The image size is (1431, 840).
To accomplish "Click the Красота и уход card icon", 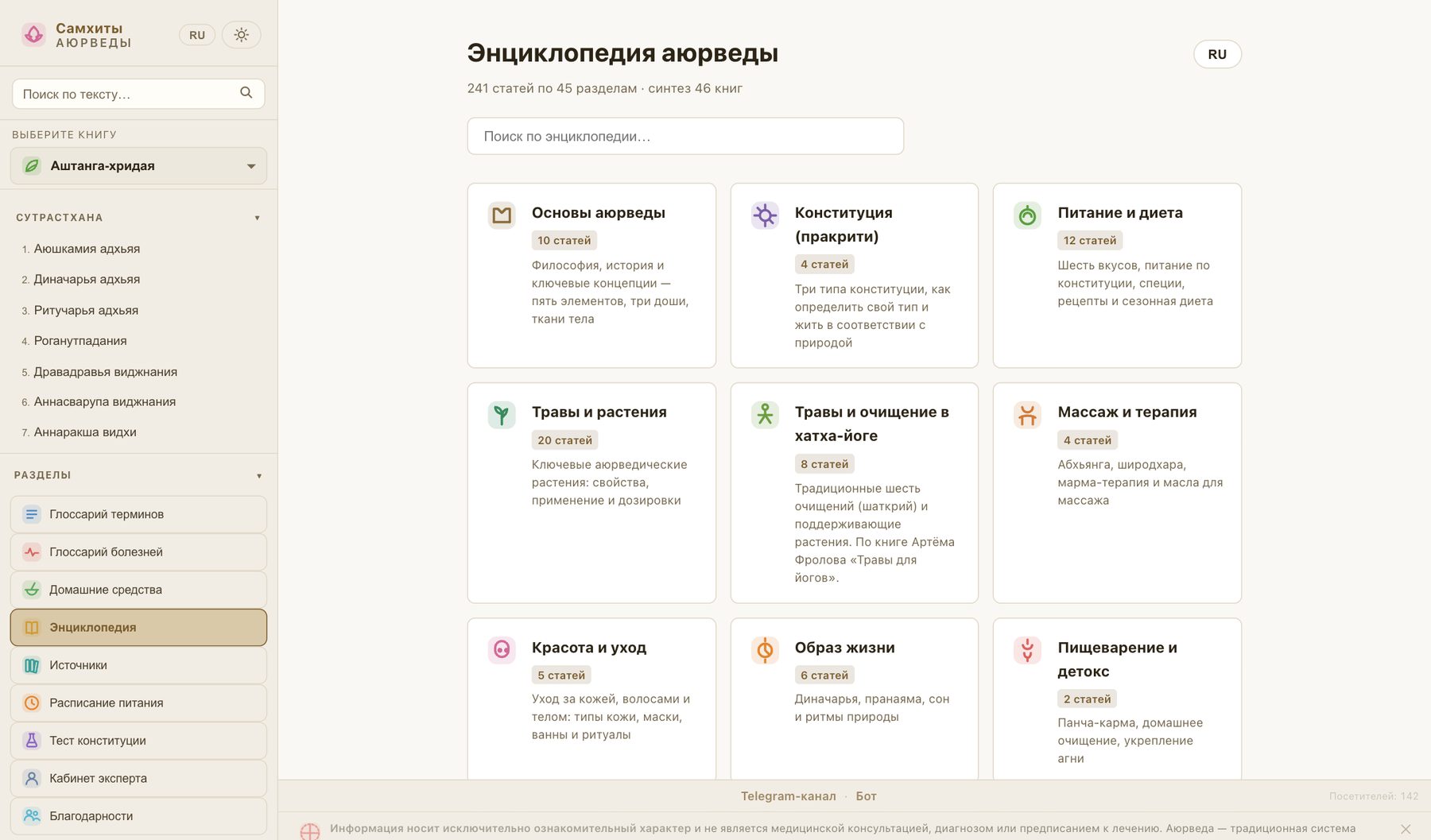I will point(502,650).
